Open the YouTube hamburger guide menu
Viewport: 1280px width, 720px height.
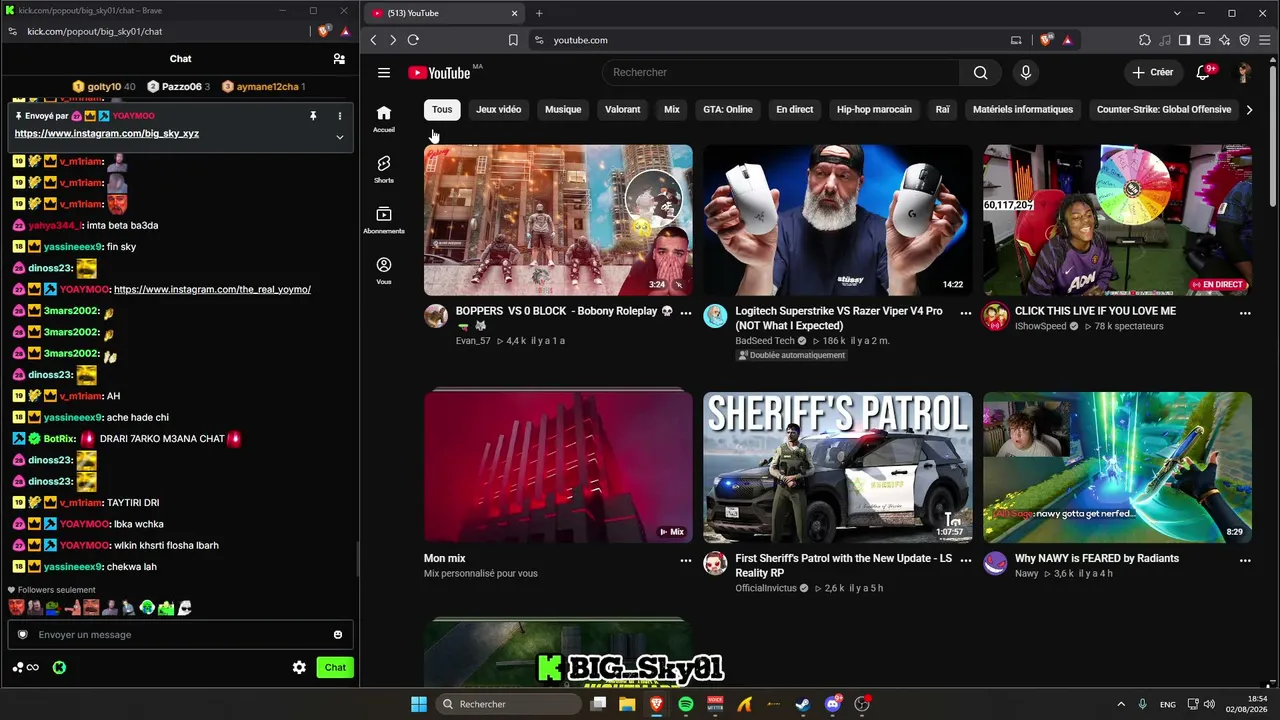[x=384, y=72]
